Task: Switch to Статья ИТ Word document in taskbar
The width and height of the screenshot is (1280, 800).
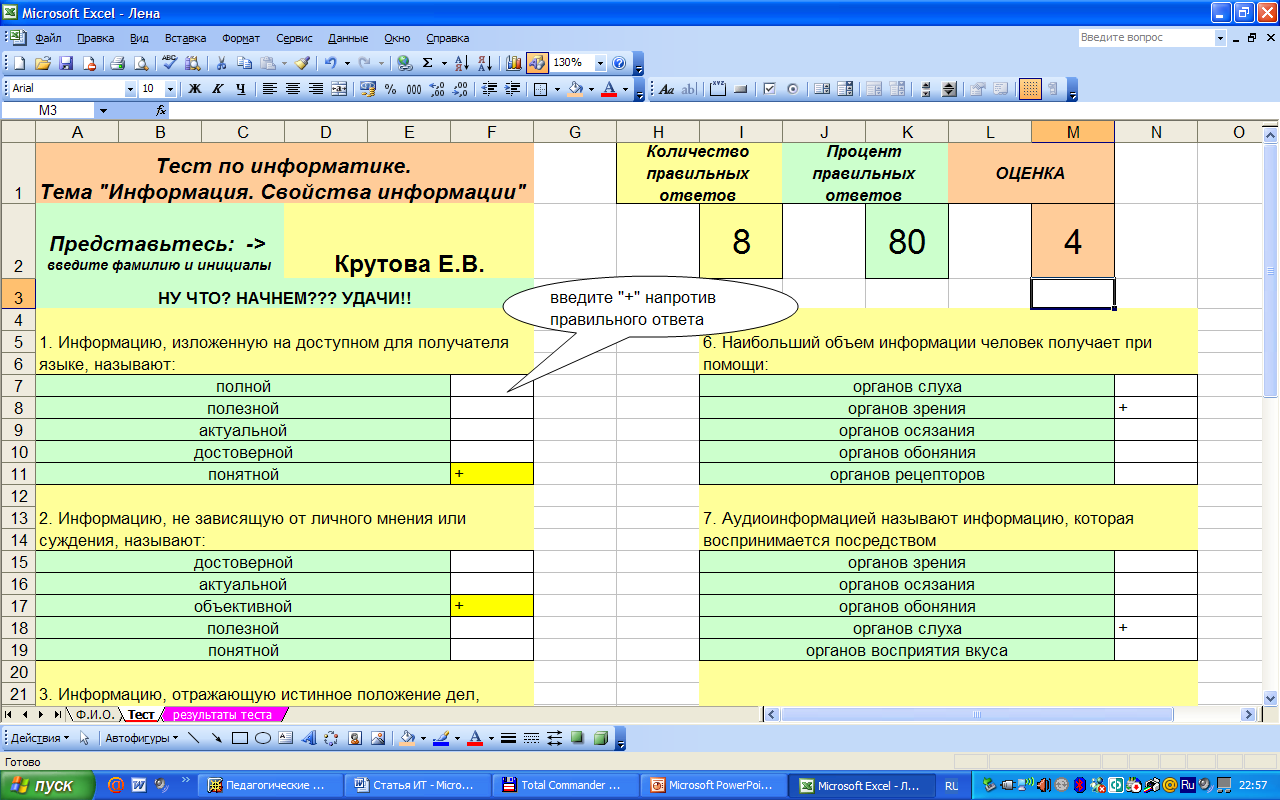Action: [417, 785]
